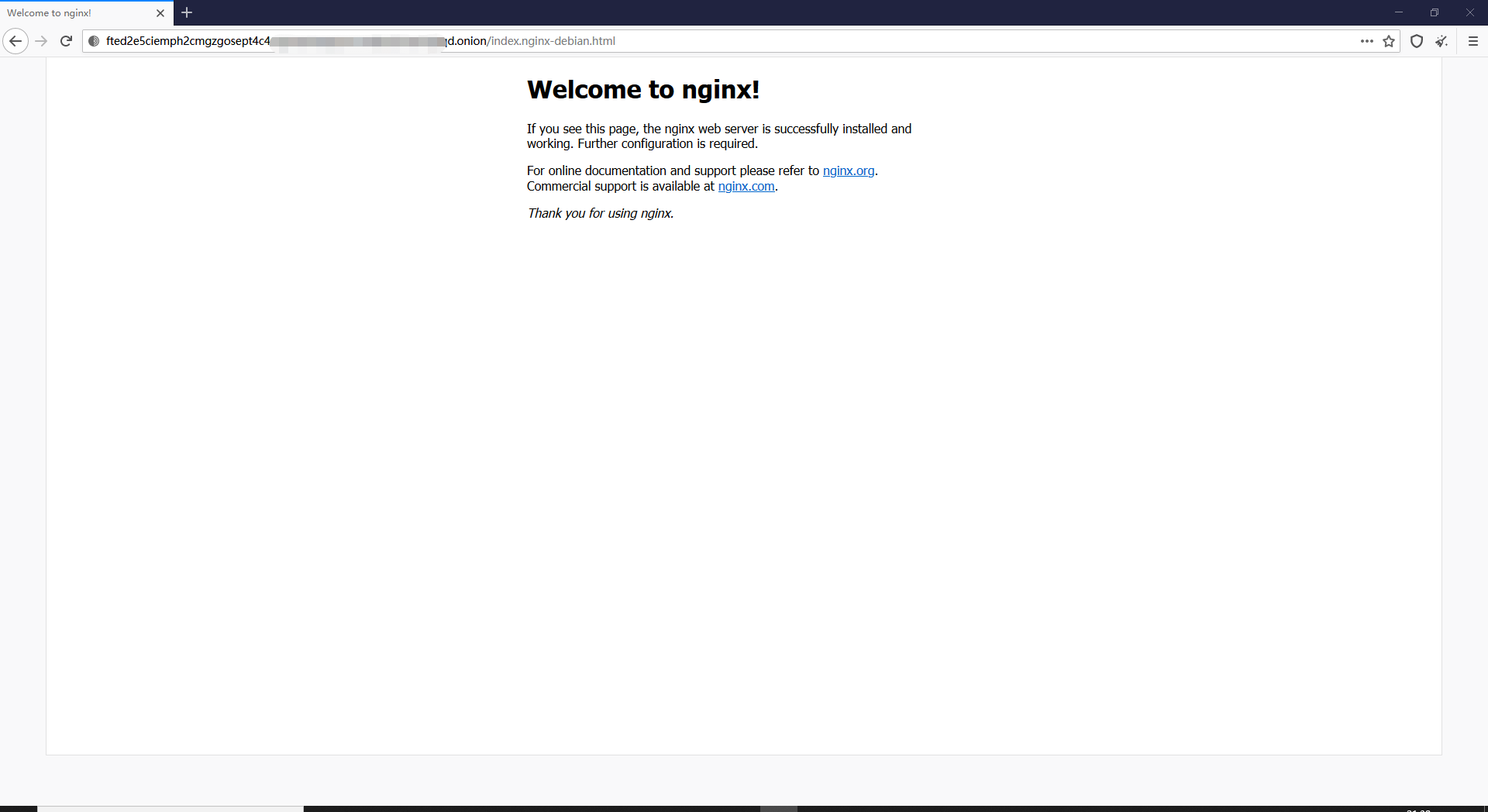Open the page actions menu
The width and height of the screenshot is (1488, 812).
(1367, 41)
